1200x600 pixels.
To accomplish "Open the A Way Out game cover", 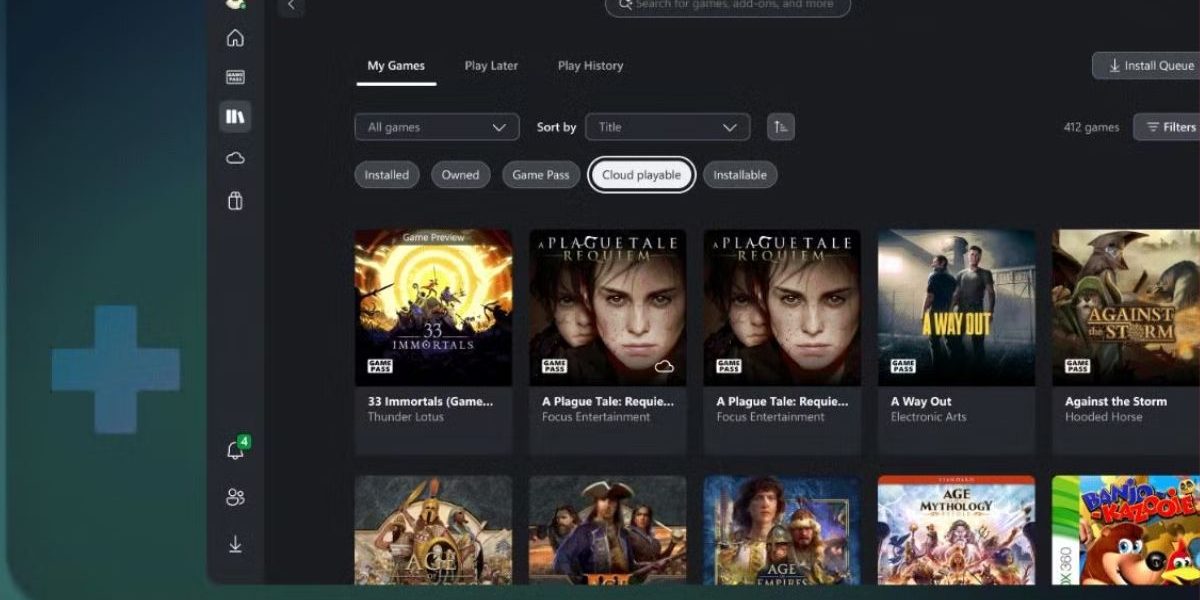I will 957,307.
